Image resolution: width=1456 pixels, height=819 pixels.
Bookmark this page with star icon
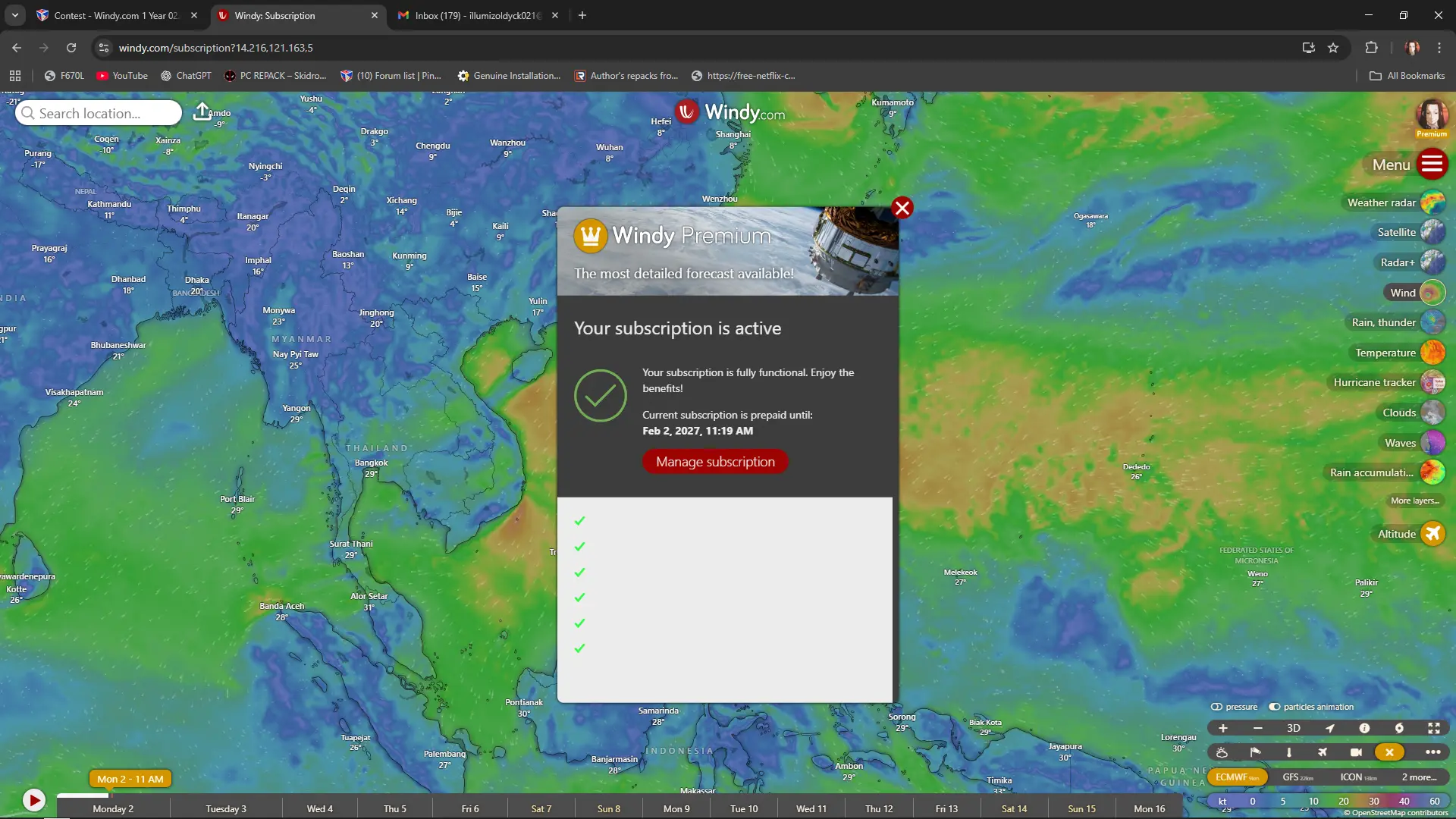(1333, 48)
